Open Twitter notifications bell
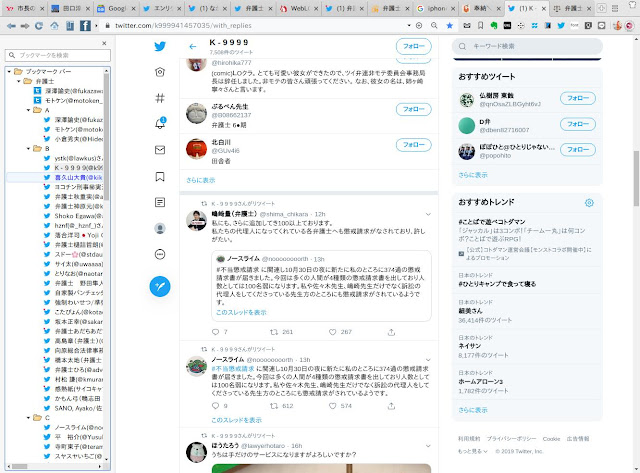The width and height of the screenshot is (640, 473). click(160, 123)
